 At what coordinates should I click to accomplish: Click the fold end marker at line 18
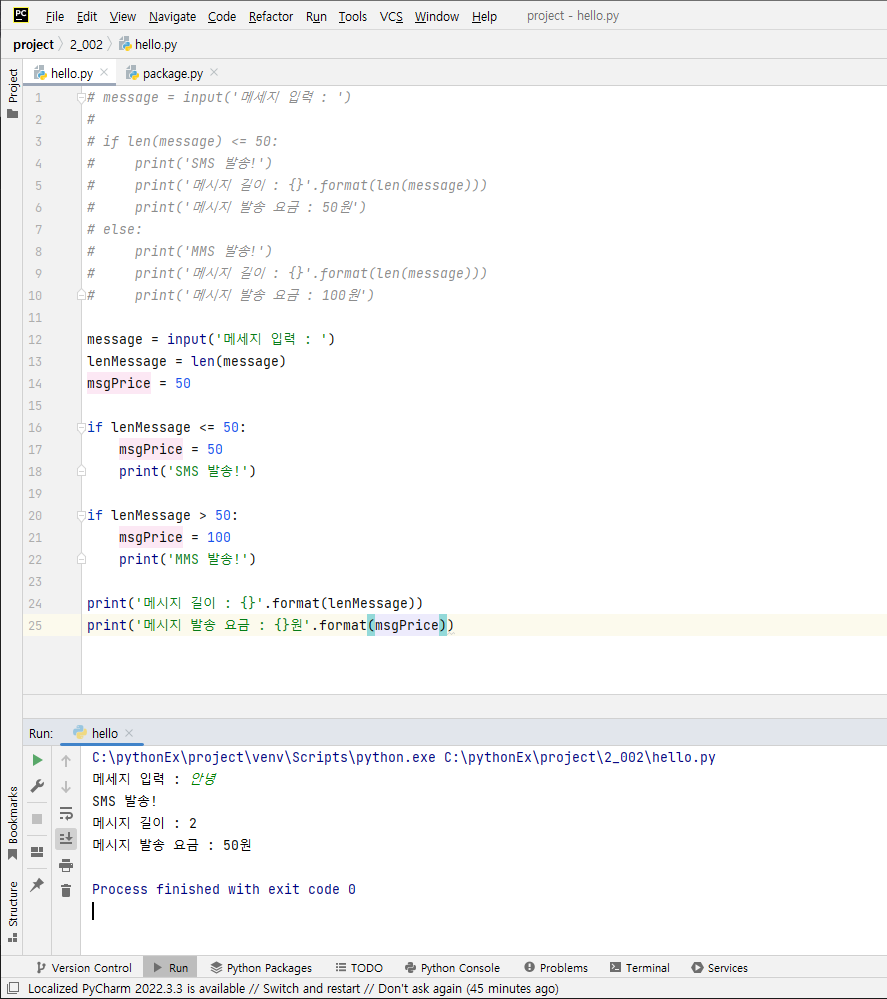click(81, 471)
